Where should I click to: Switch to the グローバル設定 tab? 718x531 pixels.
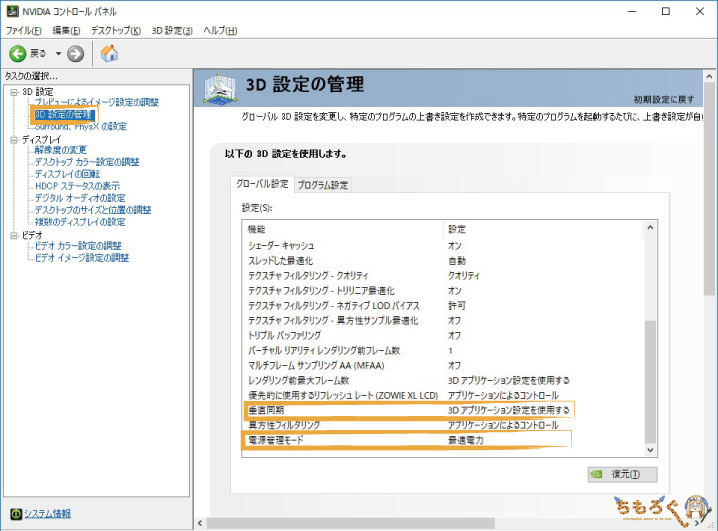pyautogui.click(x=262, y=184)
